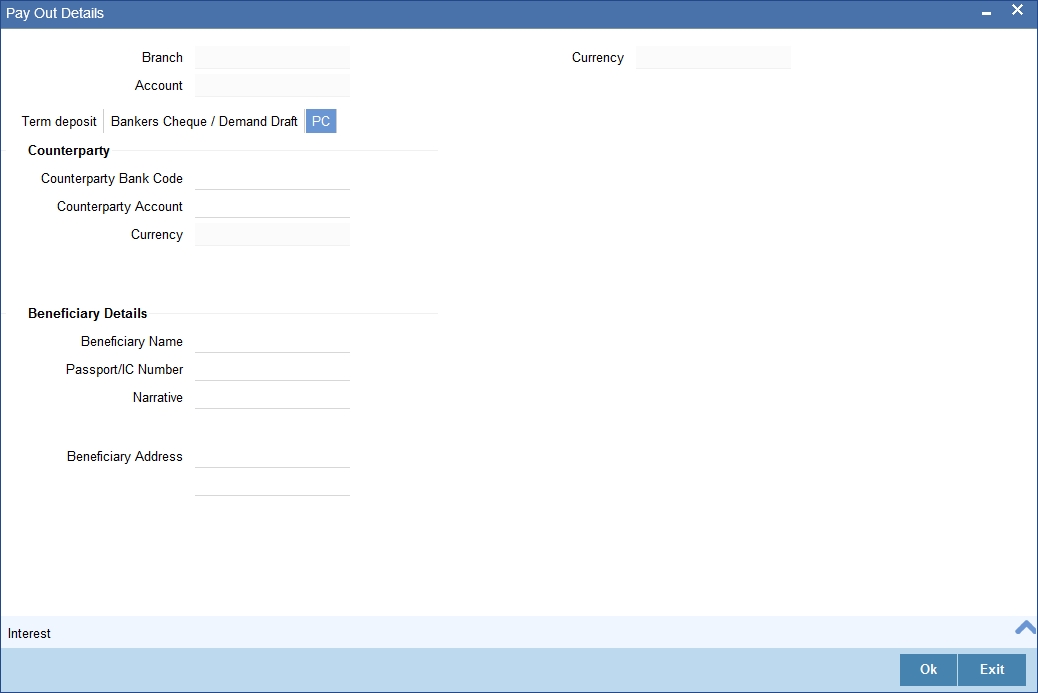The height and width of the screenshot is (693, 1038).
Task: Click the Passport/IC Number label
Action: [124, 369]
